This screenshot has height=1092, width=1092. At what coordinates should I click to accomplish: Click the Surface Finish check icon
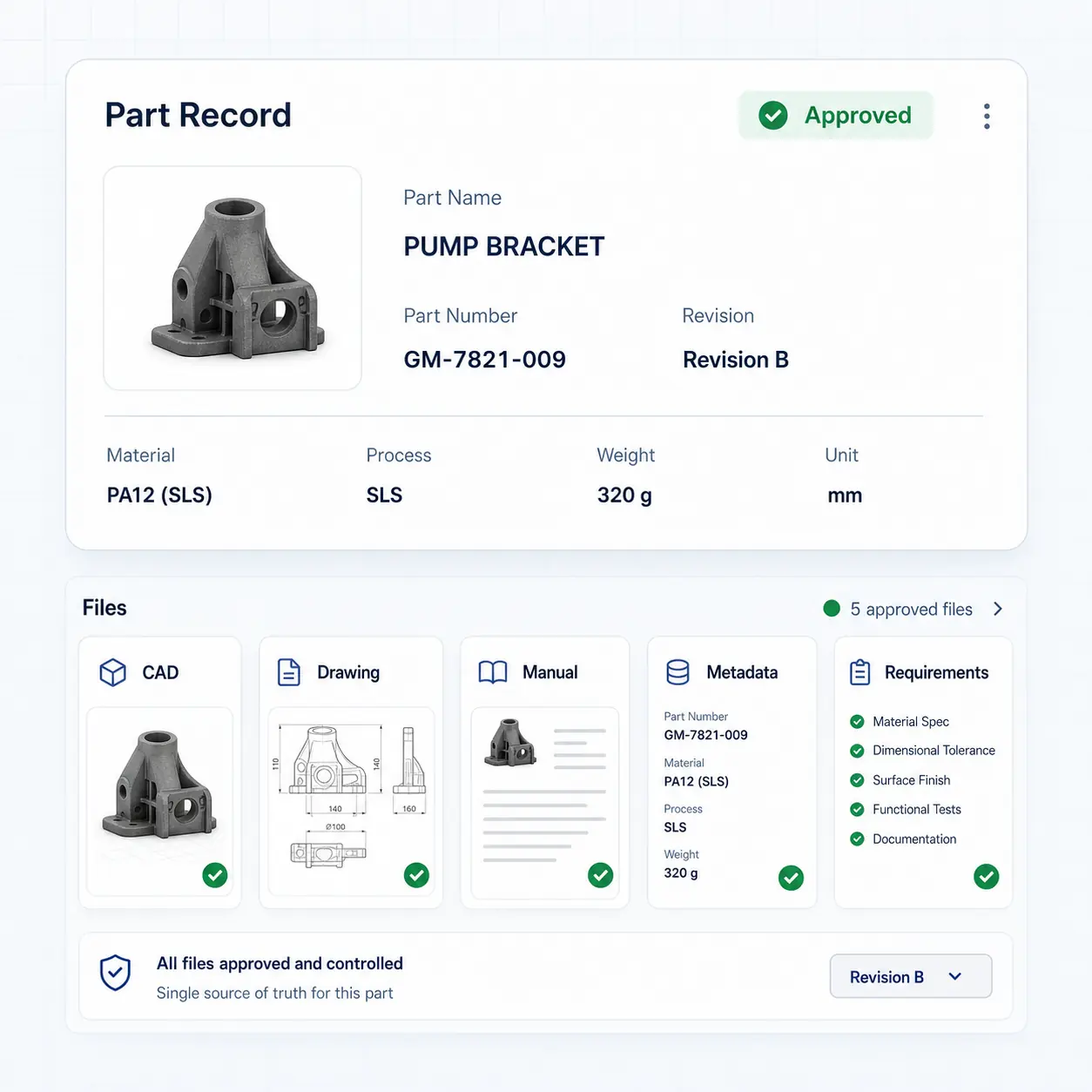click(857, 780)
